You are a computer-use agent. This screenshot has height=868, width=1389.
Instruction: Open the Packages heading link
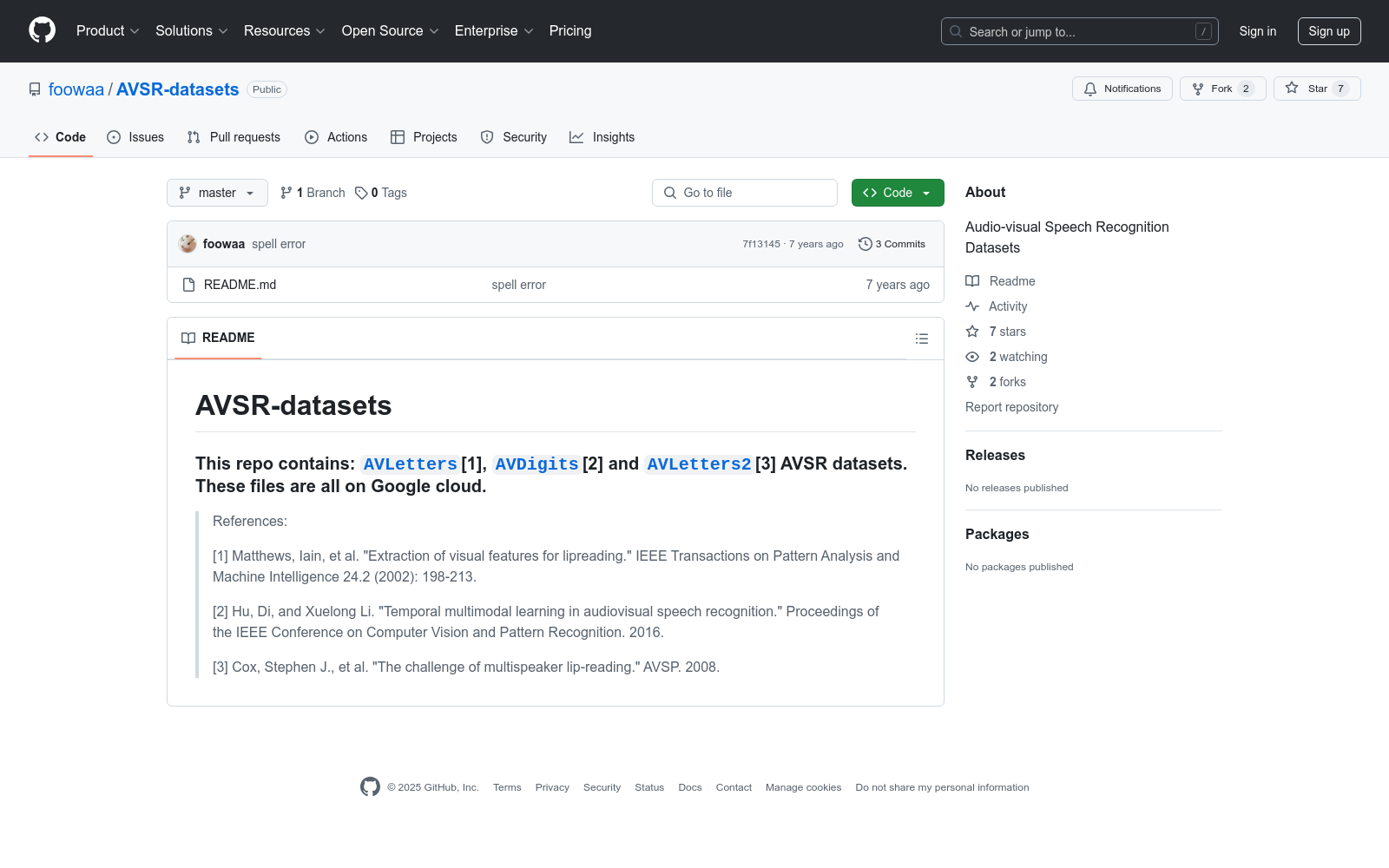(997, 535)
